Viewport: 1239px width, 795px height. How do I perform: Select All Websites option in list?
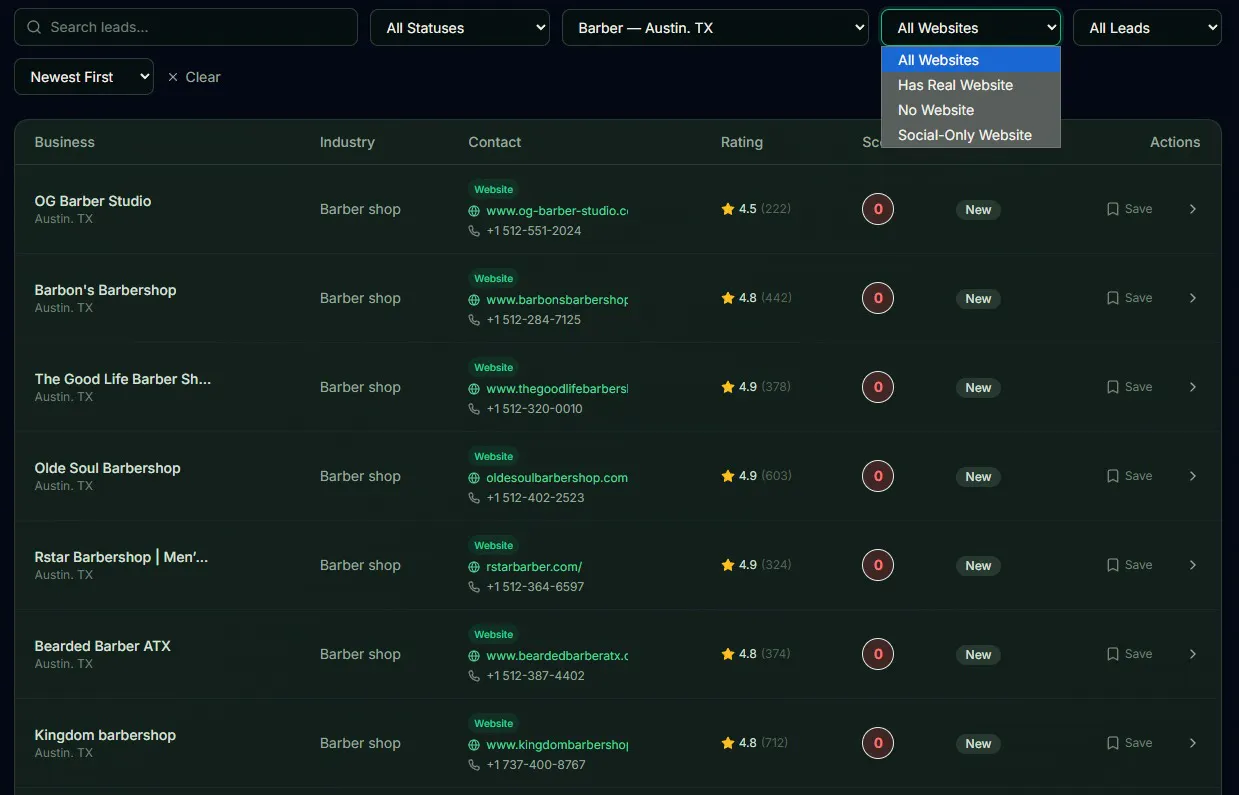(970, 60)
